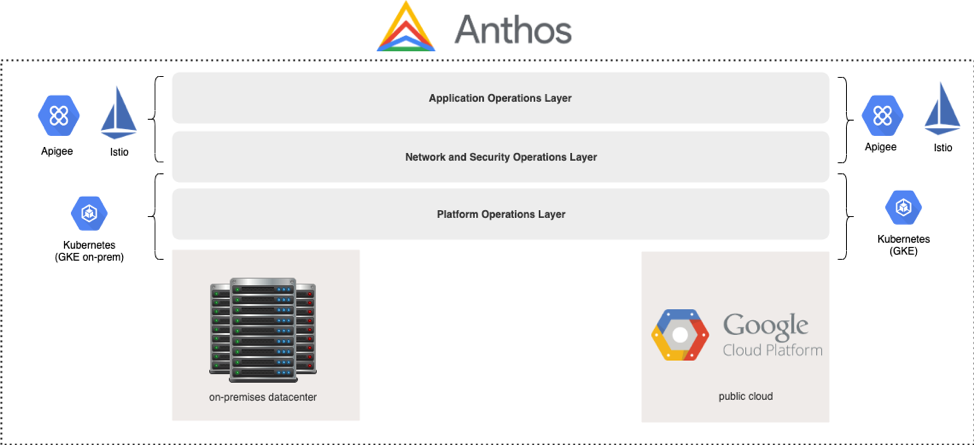This screenshot has width=974, height=445.
Task: Click the Anthos title text
Action: coord(513,30)
